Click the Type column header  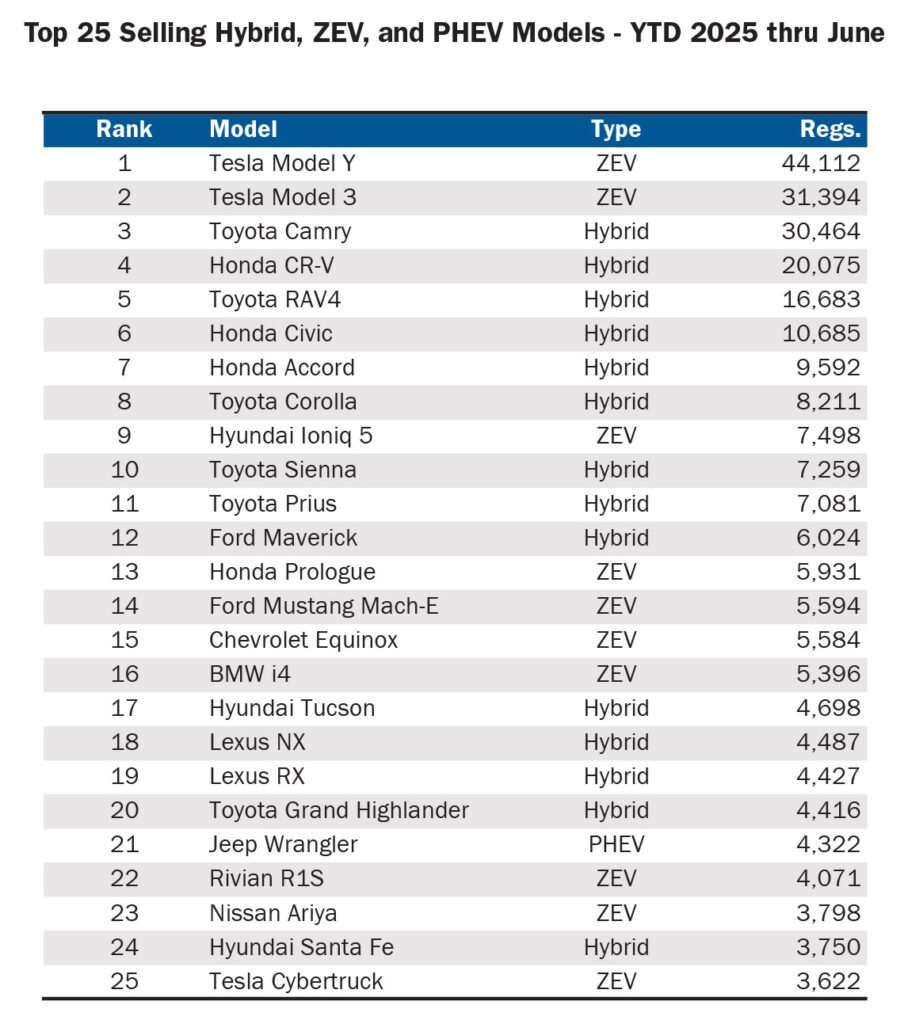pyautogui.click(x=616, y=129)
